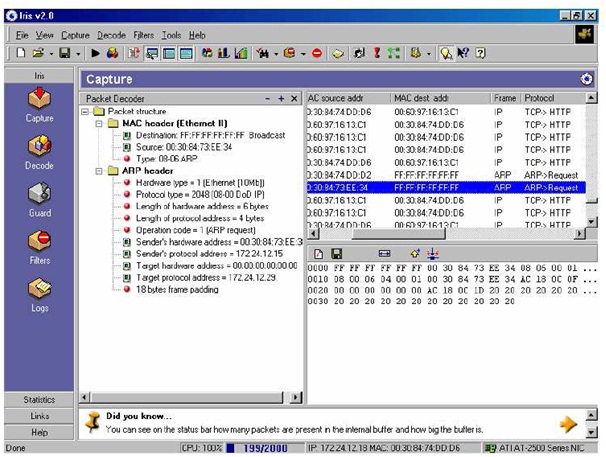Click the plus button in Packet Decoder header
The image size is (606, 457).
(281, 99)
